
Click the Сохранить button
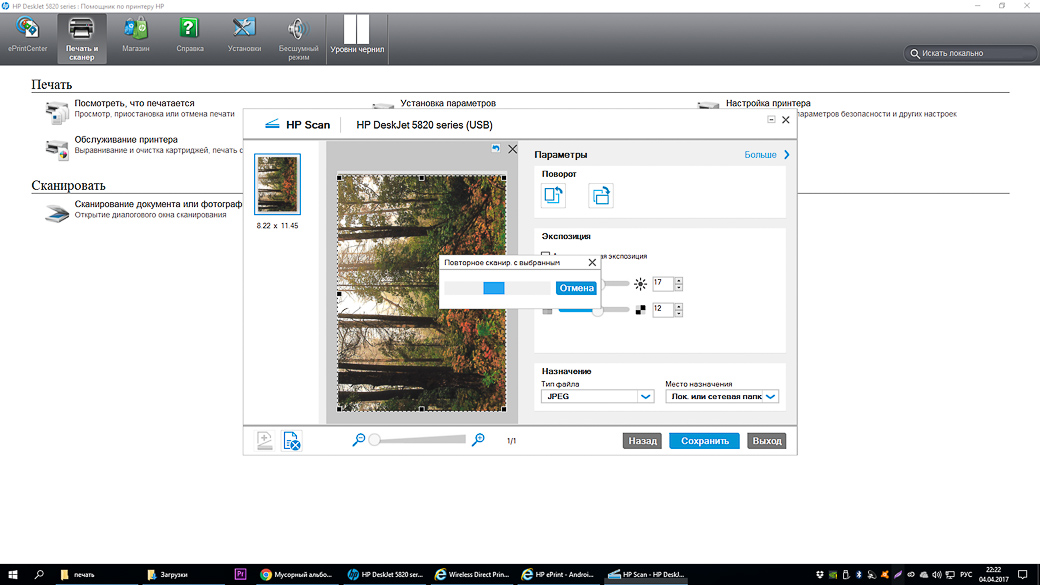coord(704,440)
